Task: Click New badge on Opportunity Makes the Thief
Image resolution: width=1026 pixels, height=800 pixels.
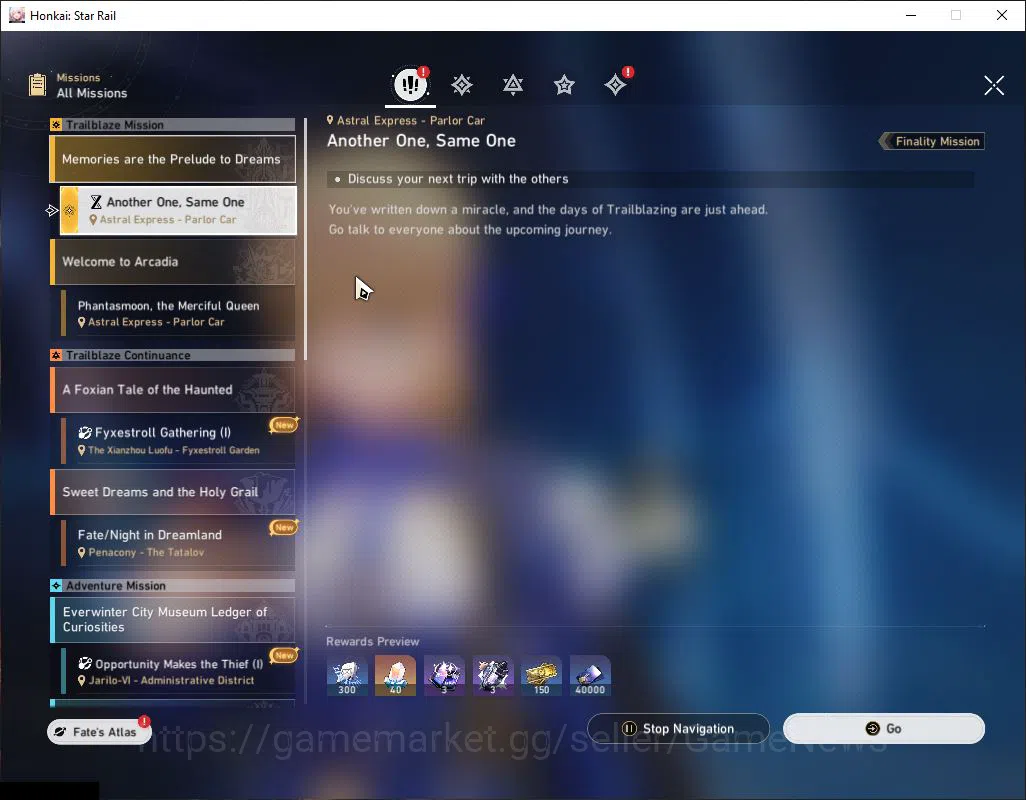Action: tap(284, 655)
